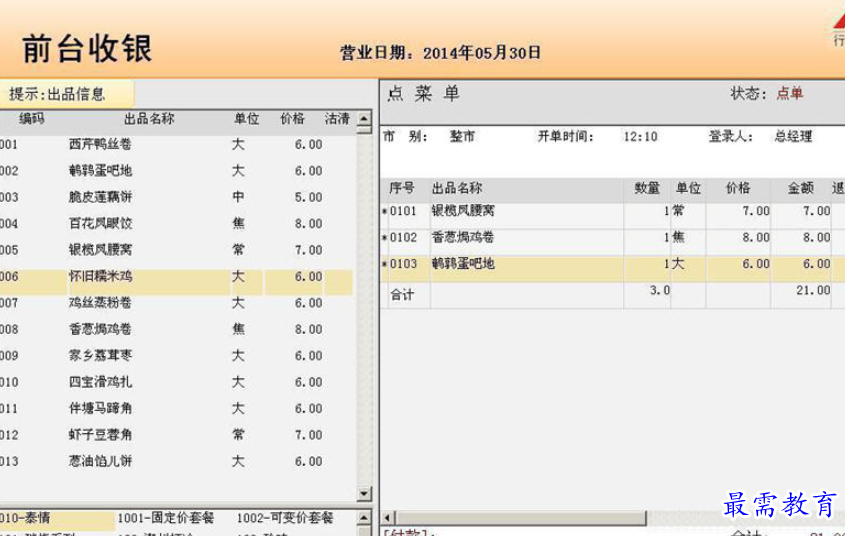Select product 009 家乡荔茸枣
The width and height of the screenshot is (845, 536).
point(177,356)
